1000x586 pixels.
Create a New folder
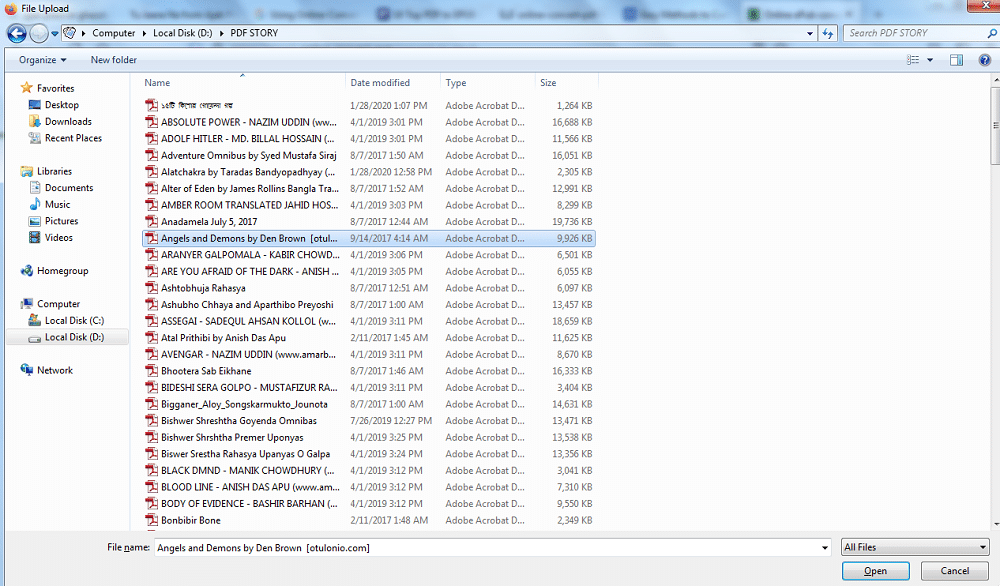[114, 60]
